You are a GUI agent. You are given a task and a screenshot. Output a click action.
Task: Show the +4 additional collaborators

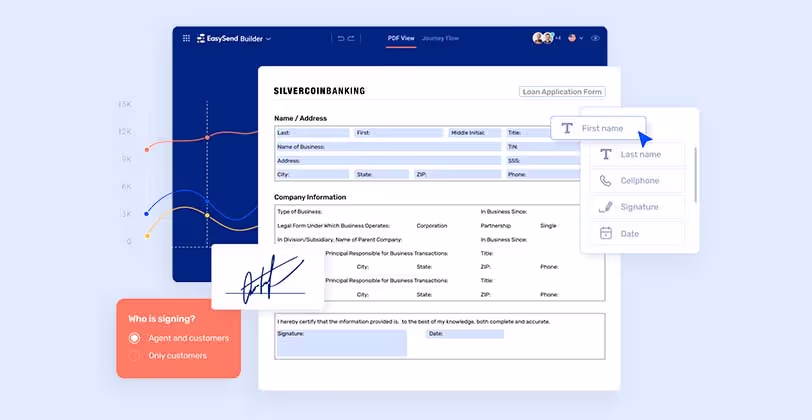point(558,38)
